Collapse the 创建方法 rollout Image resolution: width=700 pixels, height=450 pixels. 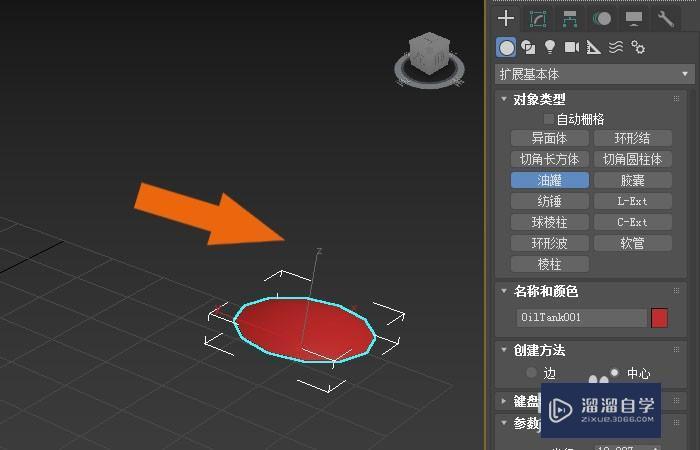coord(504,350)
